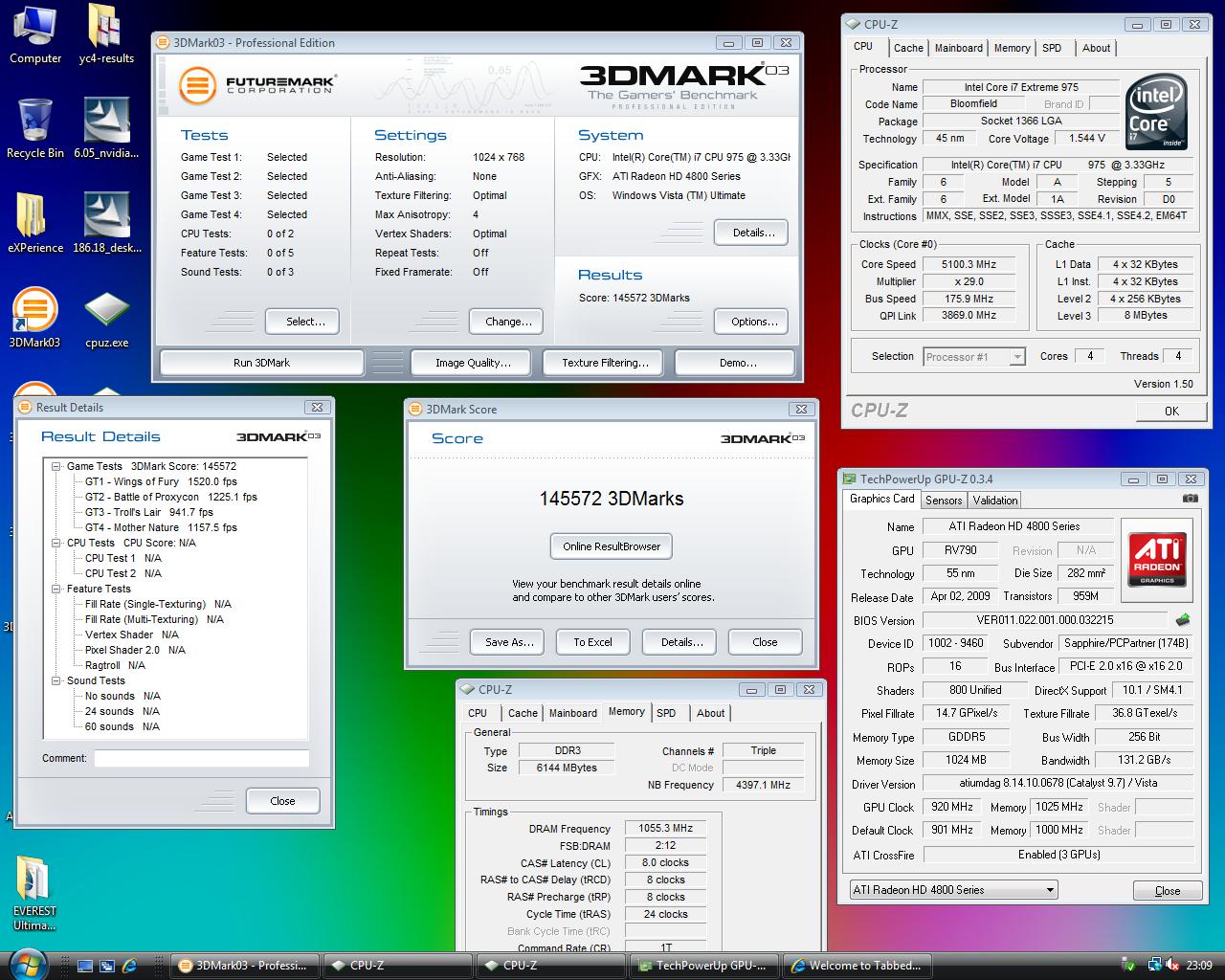Click the volume icon in system tray
This screenshot has width=1225, height=980.
coord(1172,966)
